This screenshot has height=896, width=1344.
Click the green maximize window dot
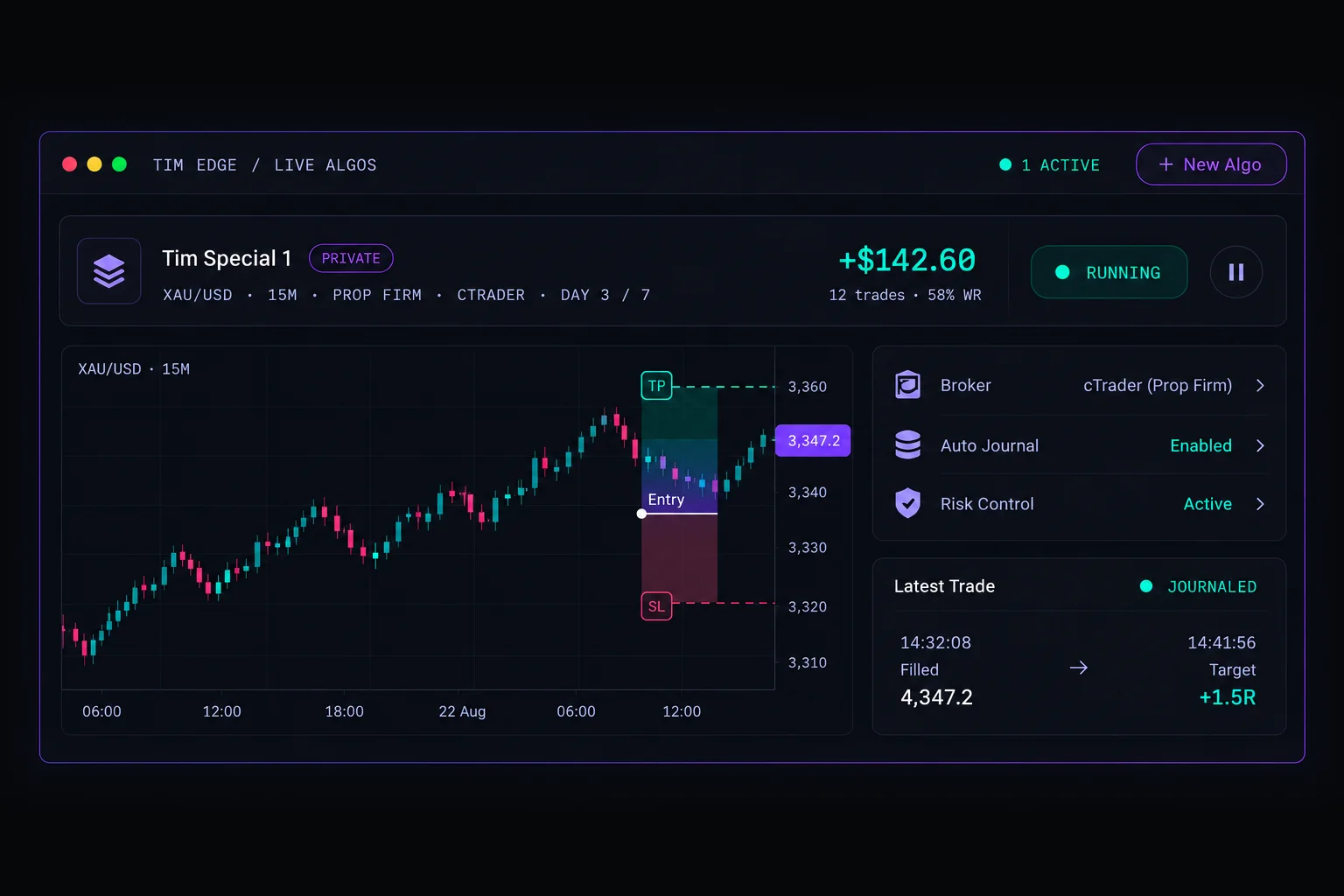[x=120, y=164]
